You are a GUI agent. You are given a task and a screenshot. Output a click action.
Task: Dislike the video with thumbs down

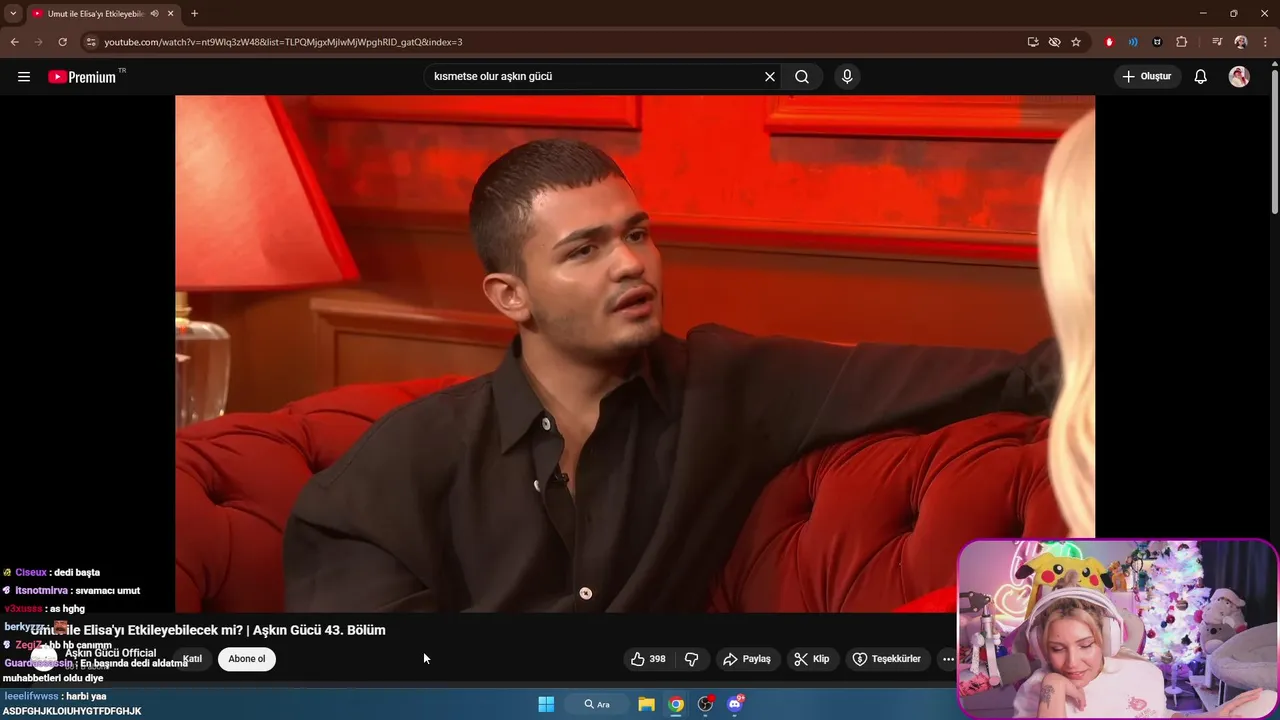691,659
